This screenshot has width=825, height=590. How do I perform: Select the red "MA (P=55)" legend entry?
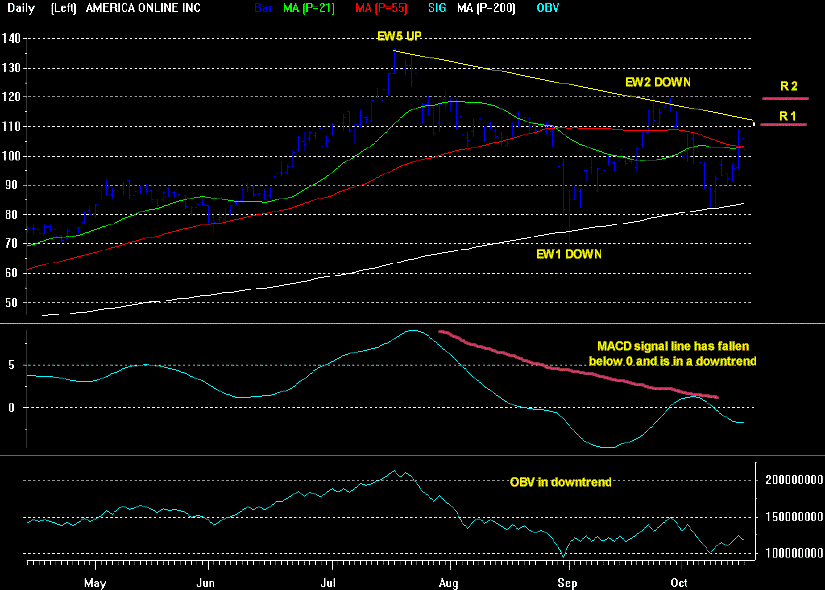(381, 8)
